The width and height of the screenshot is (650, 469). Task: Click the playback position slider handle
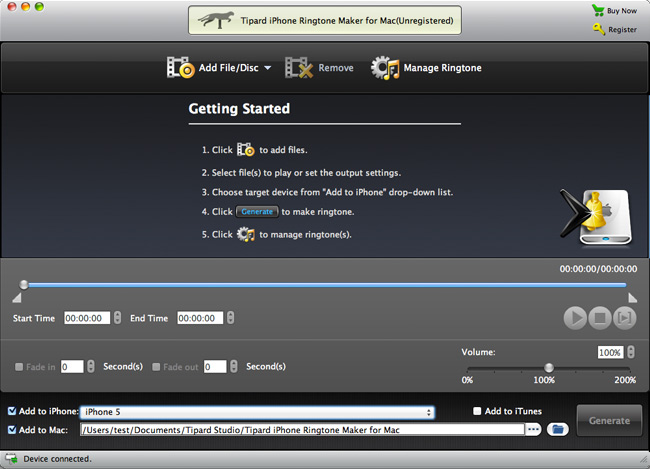(24, 284)
